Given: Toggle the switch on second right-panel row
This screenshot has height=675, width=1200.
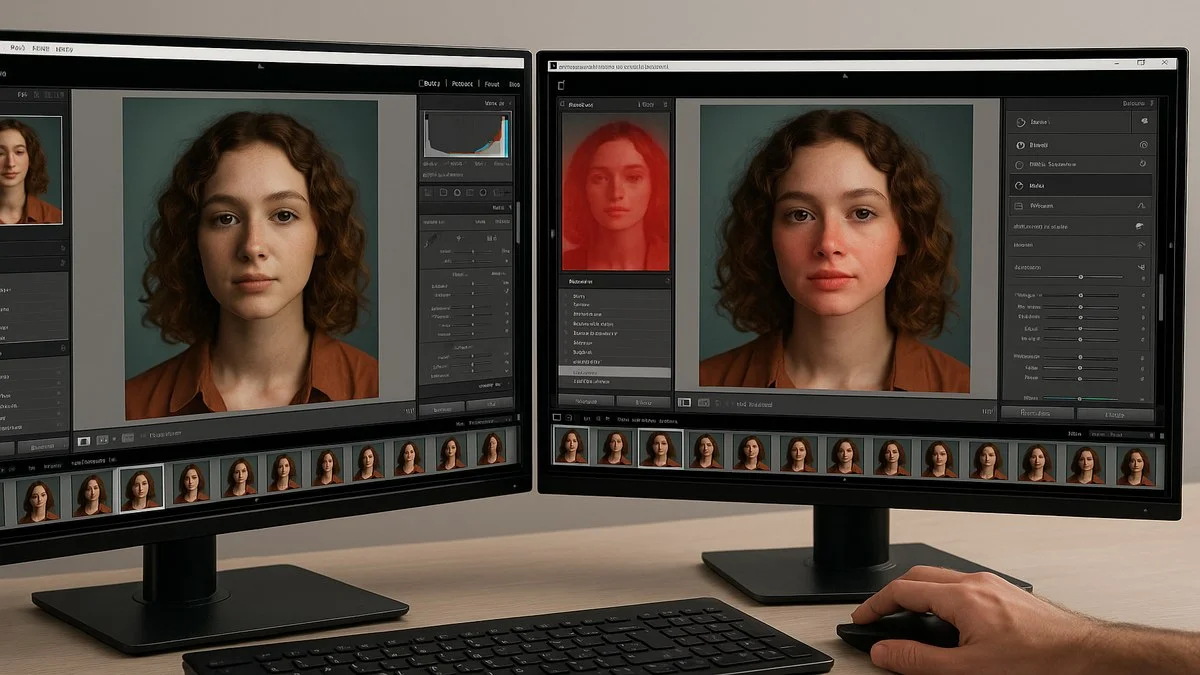Looking at the screenshot, I should pyautogui.click(x=1143, y=144).
